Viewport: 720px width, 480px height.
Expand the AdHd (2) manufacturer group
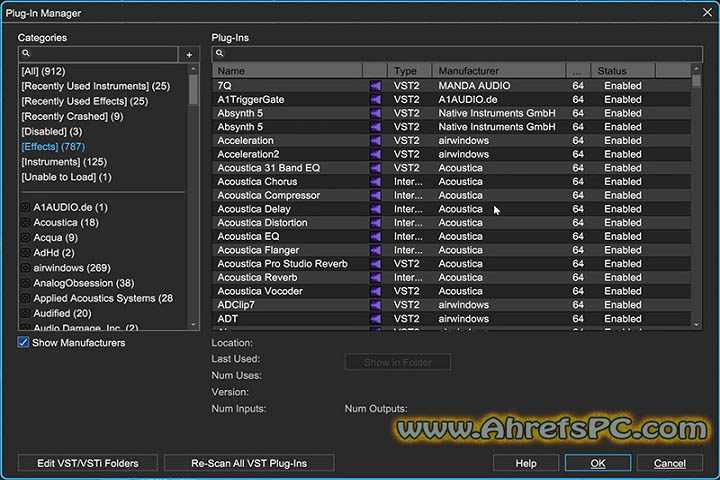[x=26, y=253]
